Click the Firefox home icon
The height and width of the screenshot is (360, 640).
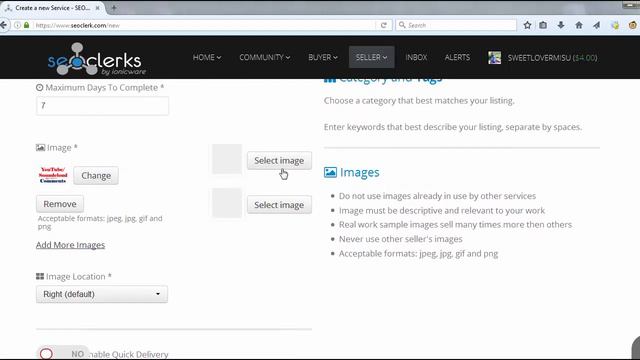579,25
